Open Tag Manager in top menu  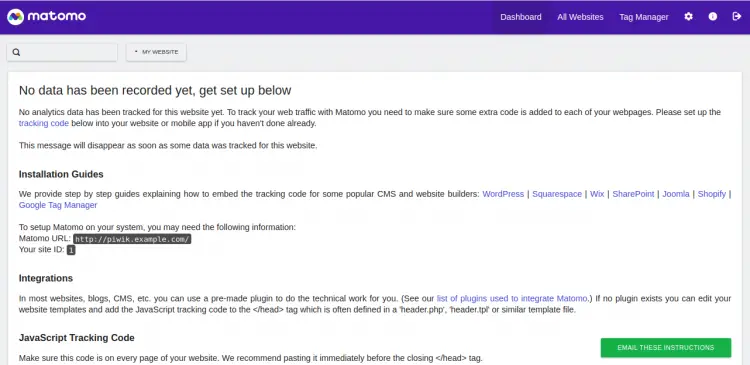644,17
